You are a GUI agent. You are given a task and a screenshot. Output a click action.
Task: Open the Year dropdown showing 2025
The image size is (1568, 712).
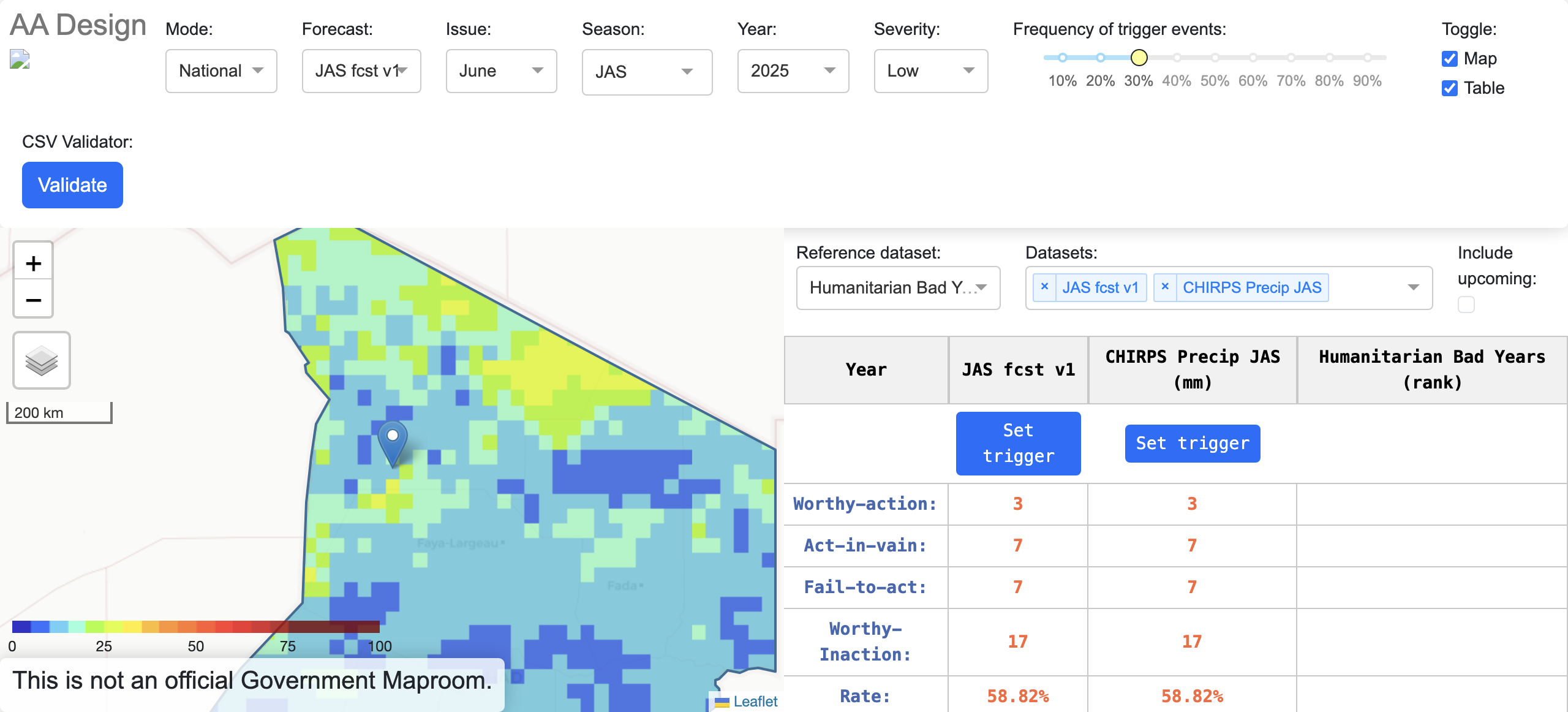pyautogui.click(x=793, y=70)
